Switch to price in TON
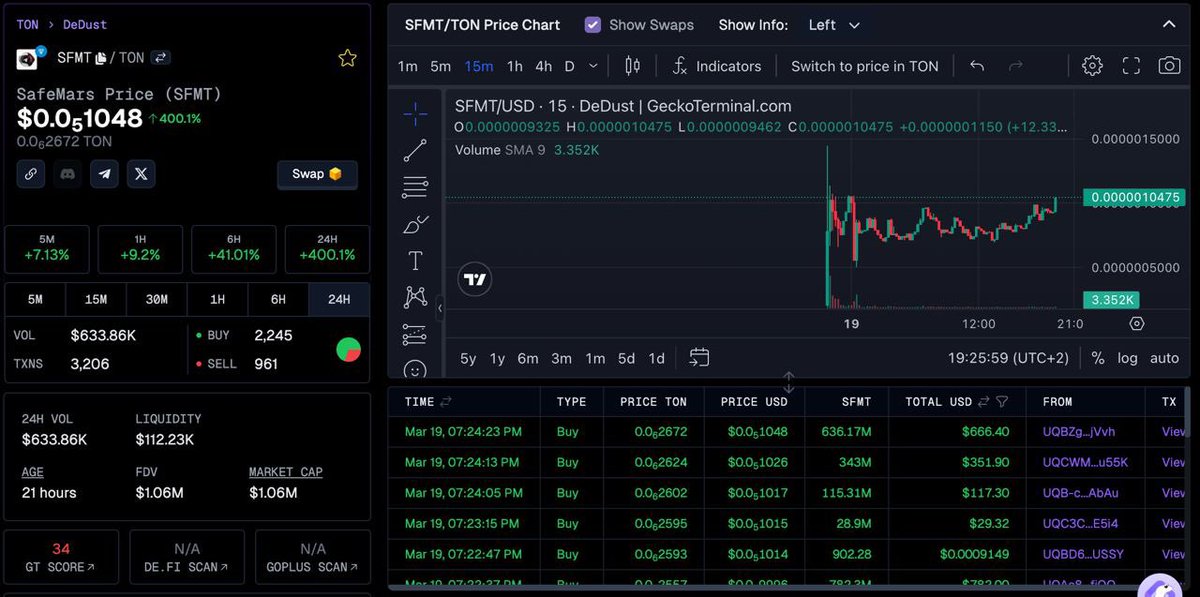Screen dimensions: 1200x597 (865, 66)
